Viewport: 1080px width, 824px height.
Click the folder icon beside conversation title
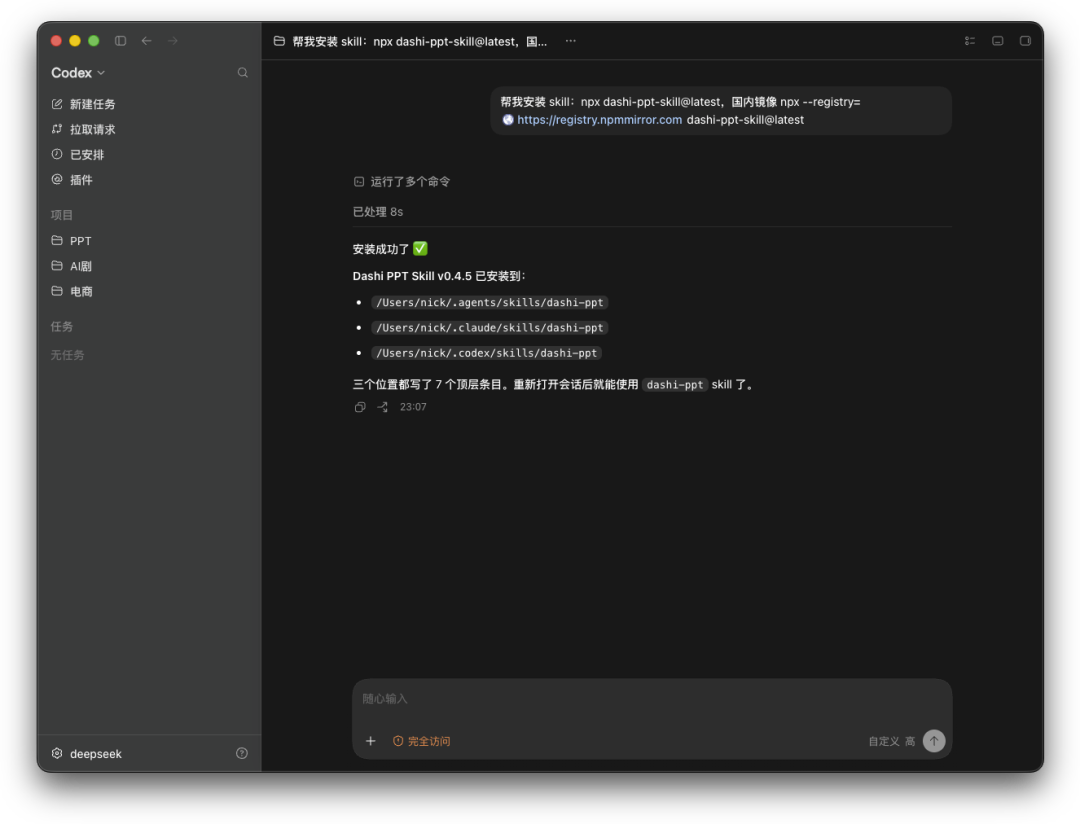(x=279, y=41)
